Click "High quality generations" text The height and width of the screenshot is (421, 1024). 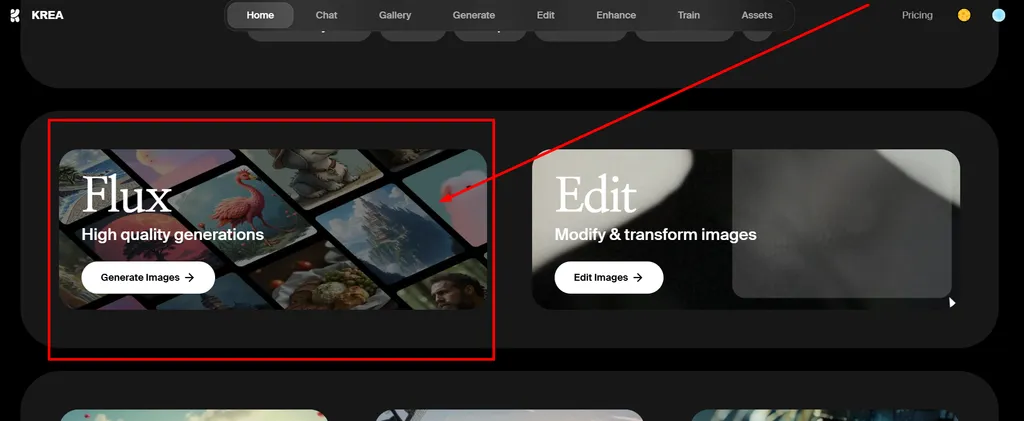coord(173,235)
